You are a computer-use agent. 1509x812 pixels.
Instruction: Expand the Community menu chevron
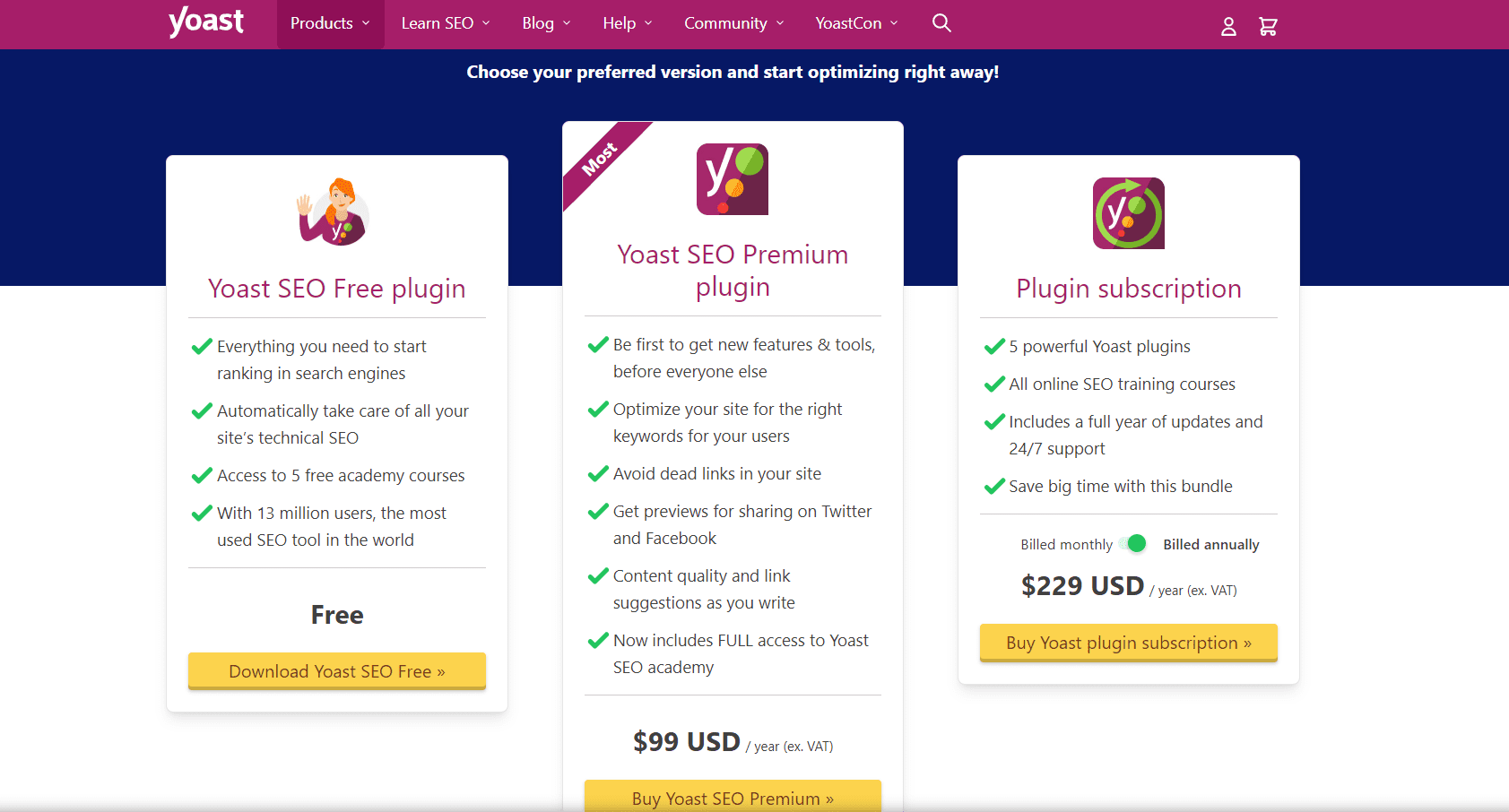tap(780, 23)
